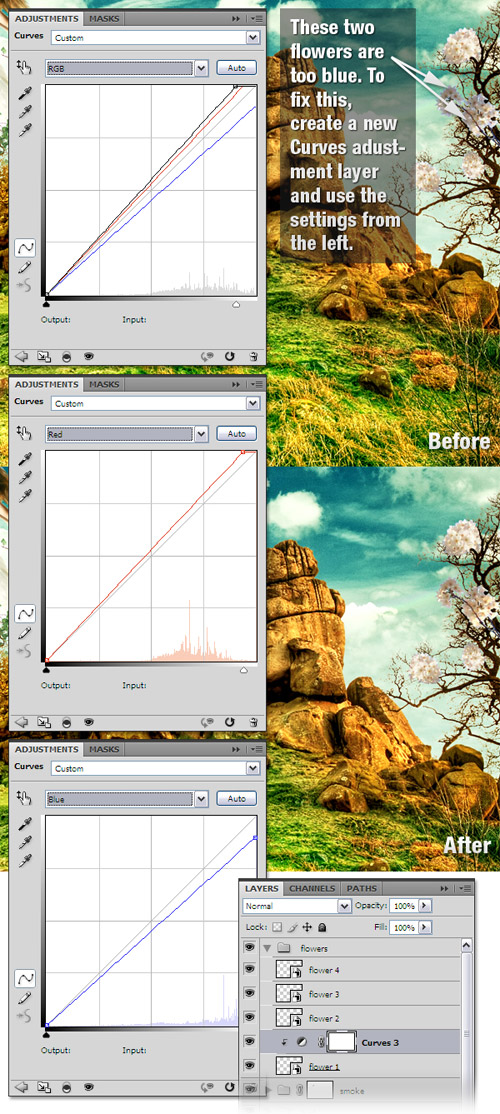The height and width of the screenshot is (1114, 500).
Task: Select the LAYERS tab
Action: [x=261, y=888]
